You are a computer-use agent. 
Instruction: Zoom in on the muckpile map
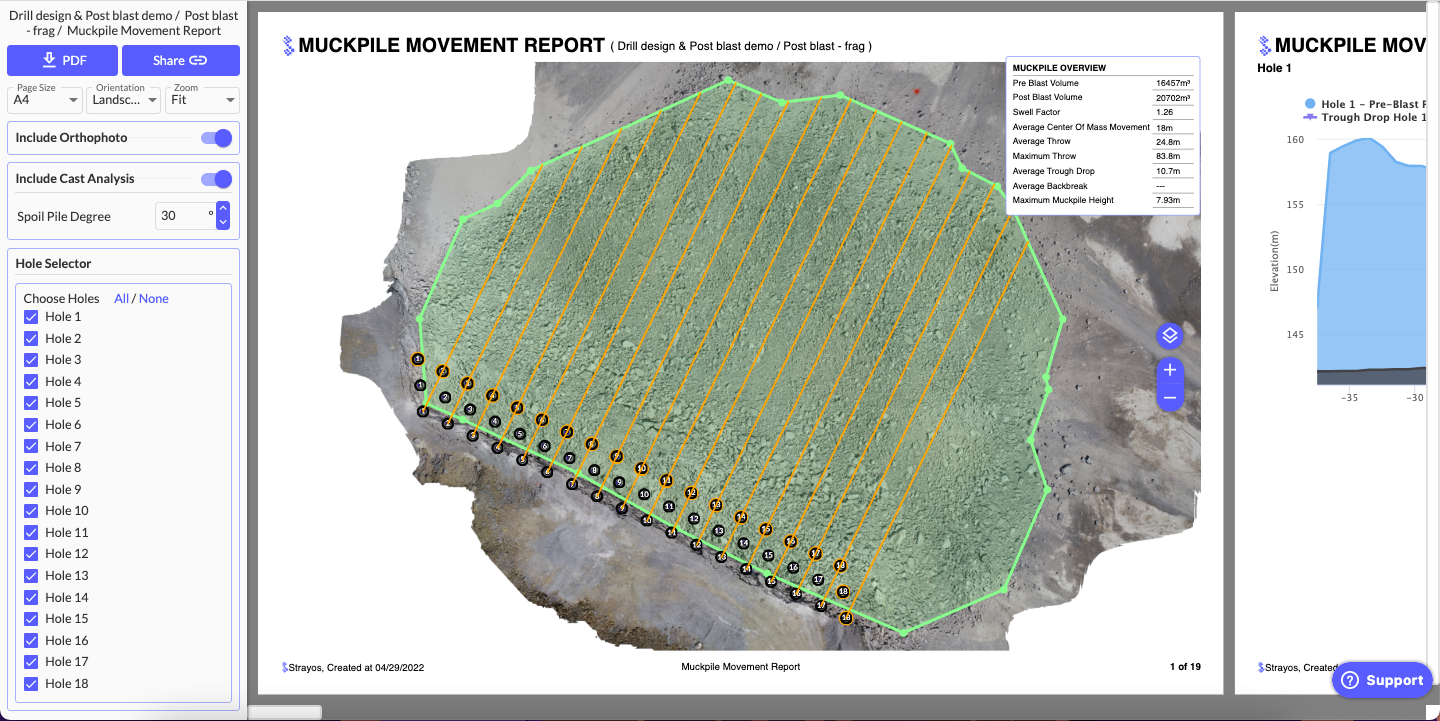pyautogui.click(x=1170, y=371)
